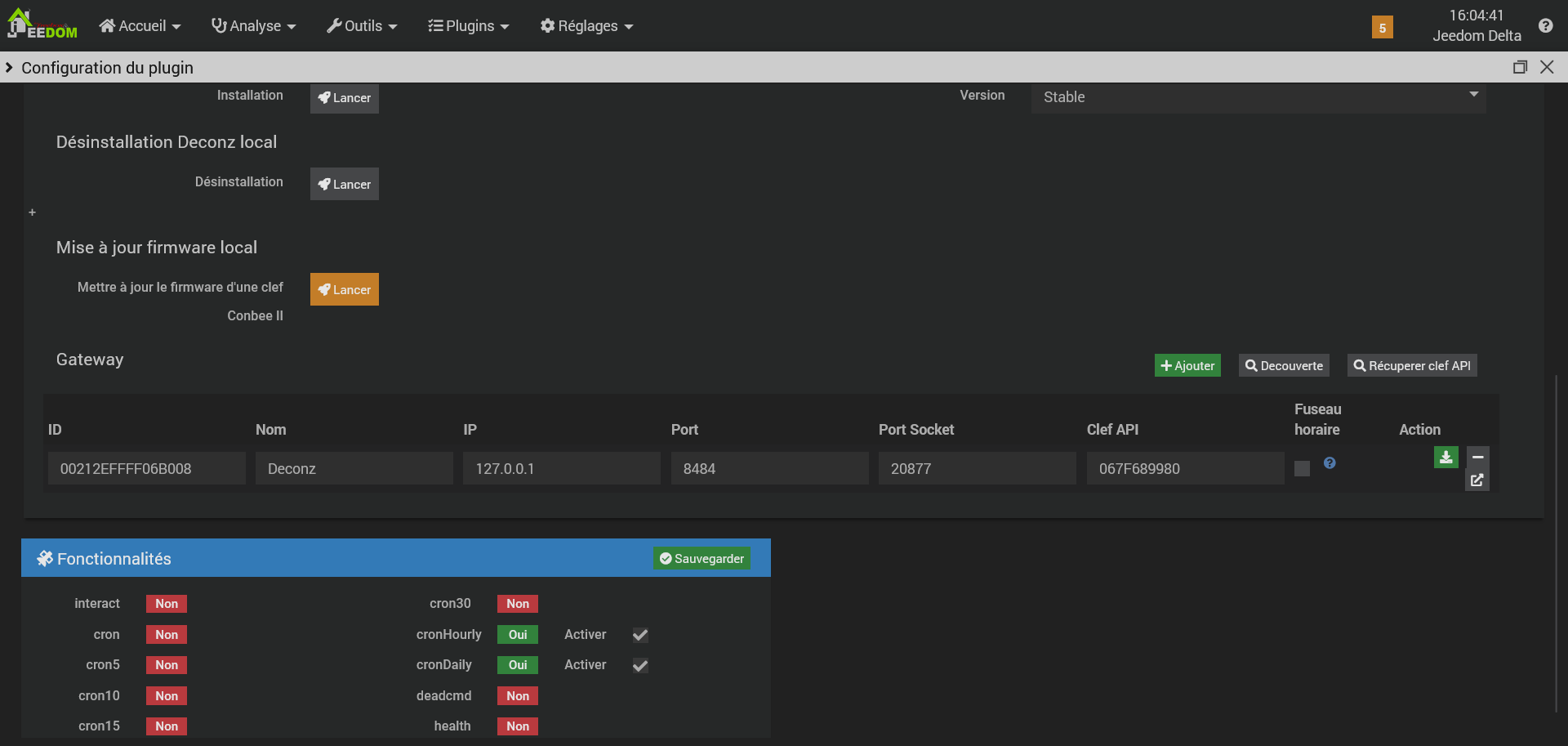
Task: Open the orange notification badge 5
Action: click(x=1382, y=27)
